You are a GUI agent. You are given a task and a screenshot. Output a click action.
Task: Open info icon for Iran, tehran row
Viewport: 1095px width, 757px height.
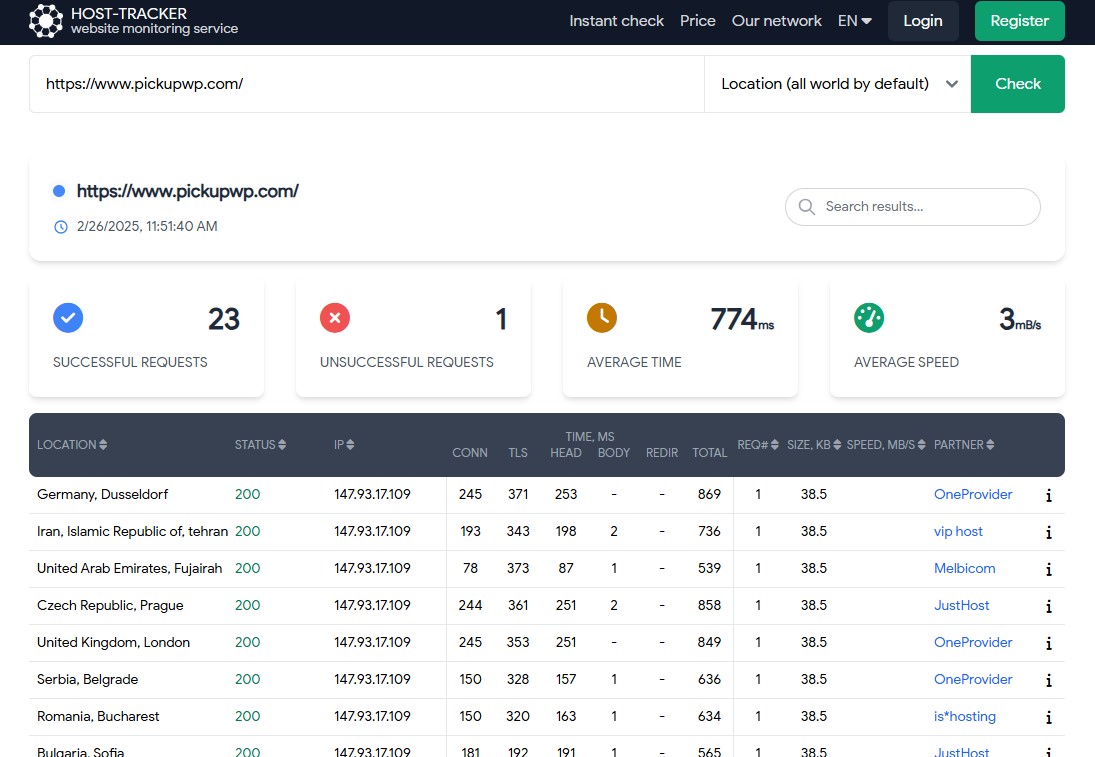1048,532
